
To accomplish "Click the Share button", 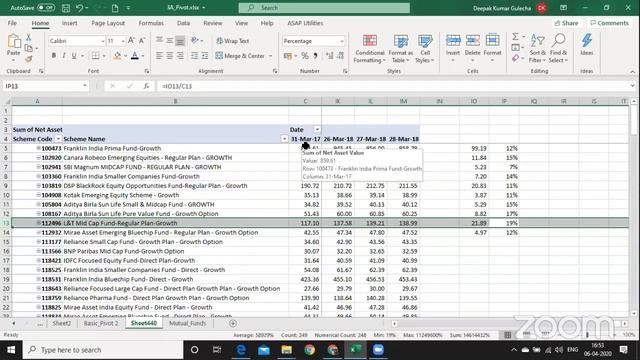I will [566, 23].
